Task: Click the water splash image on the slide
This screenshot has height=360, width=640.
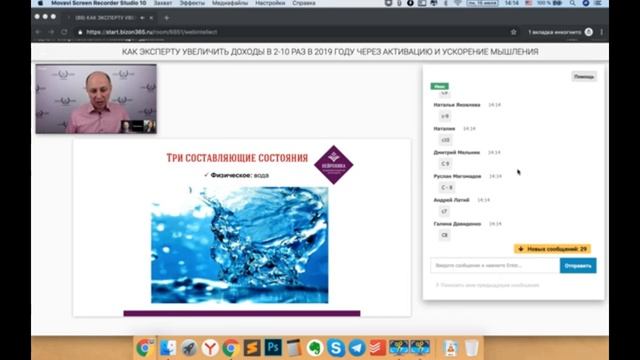Action: [240, 245]
